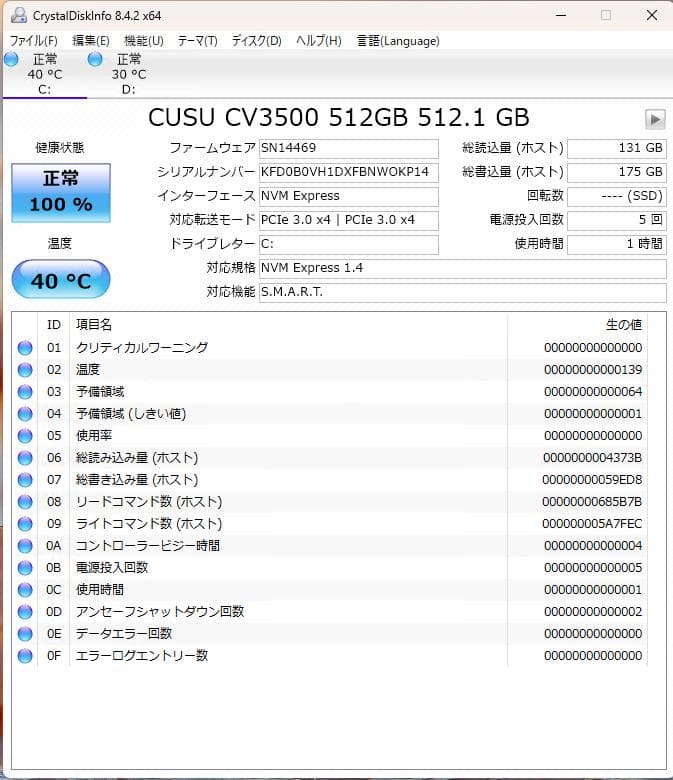Click the 対応機能 field S.M.A.R.T.

(x=463, y=292)
